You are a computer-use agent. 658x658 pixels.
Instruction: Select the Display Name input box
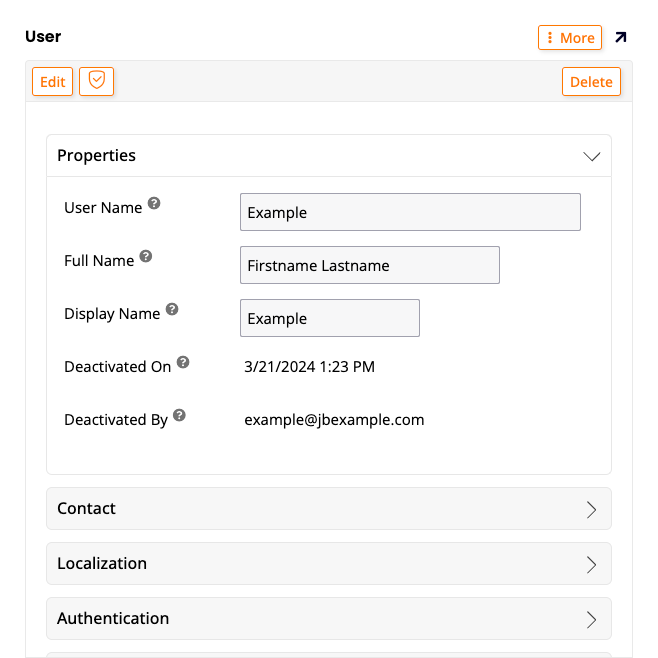pos(329,318)
